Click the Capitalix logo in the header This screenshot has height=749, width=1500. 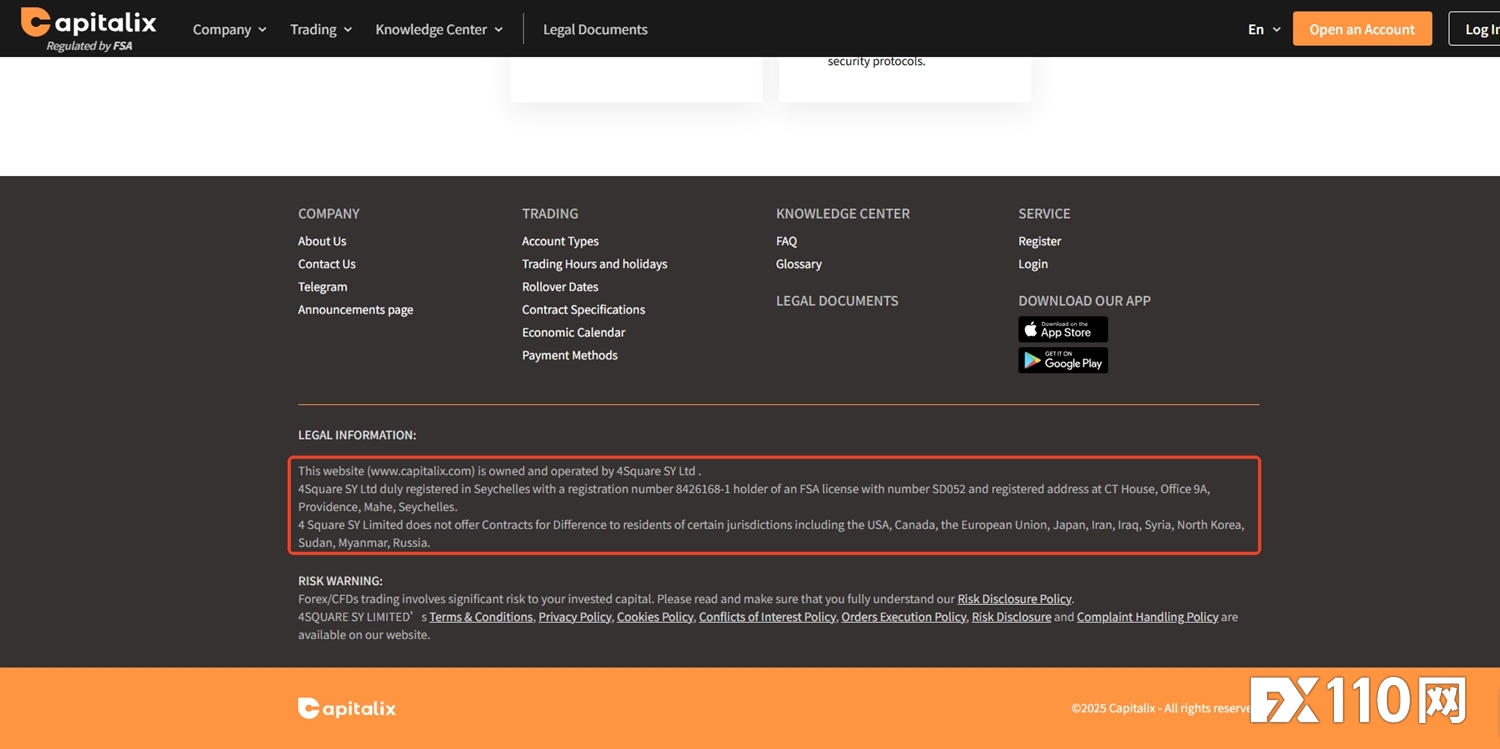(89, 22)
